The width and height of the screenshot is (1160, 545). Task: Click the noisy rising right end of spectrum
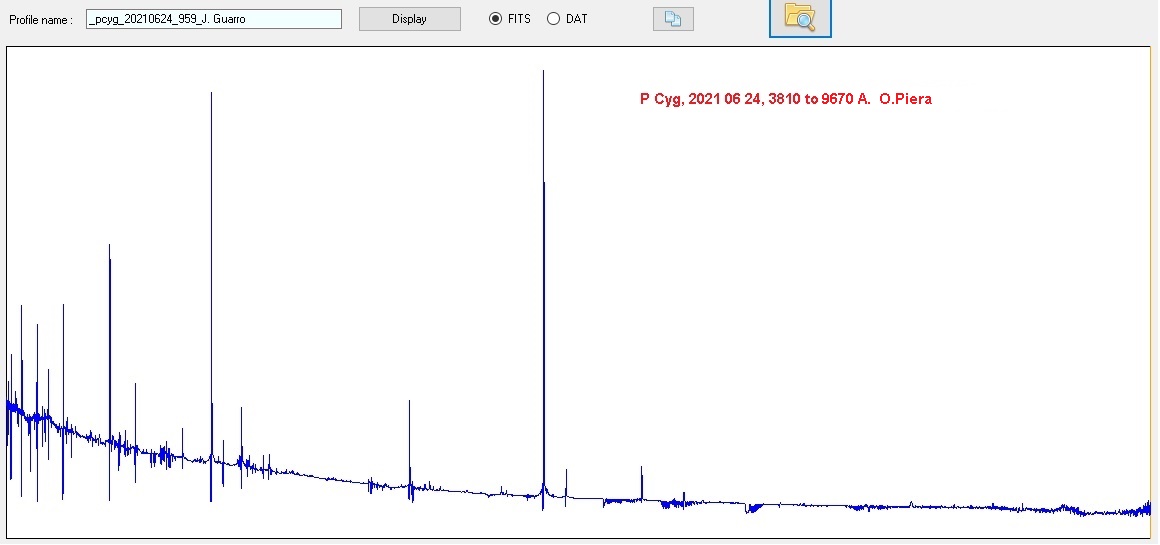1146,507
